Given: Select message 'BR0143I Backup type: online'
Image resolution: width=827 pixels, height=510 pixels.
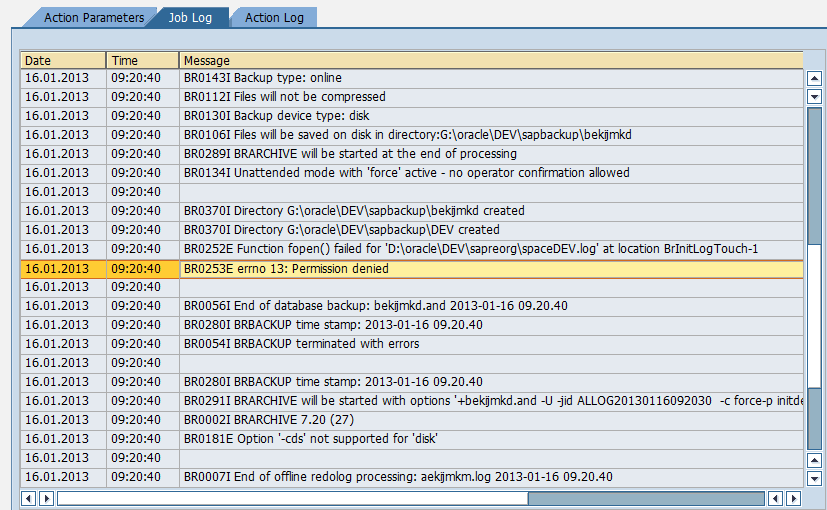Looking at the screenshot, I should (491, 78).
